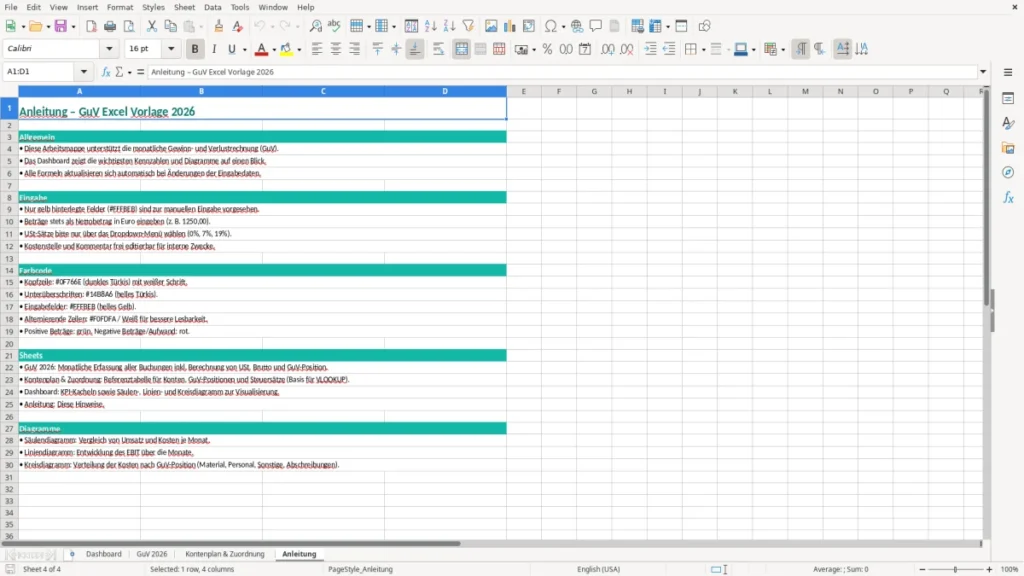The image size is (1024, 576).
Task: Run spelling check (abc icon)
Action: [x=334, y=26]
